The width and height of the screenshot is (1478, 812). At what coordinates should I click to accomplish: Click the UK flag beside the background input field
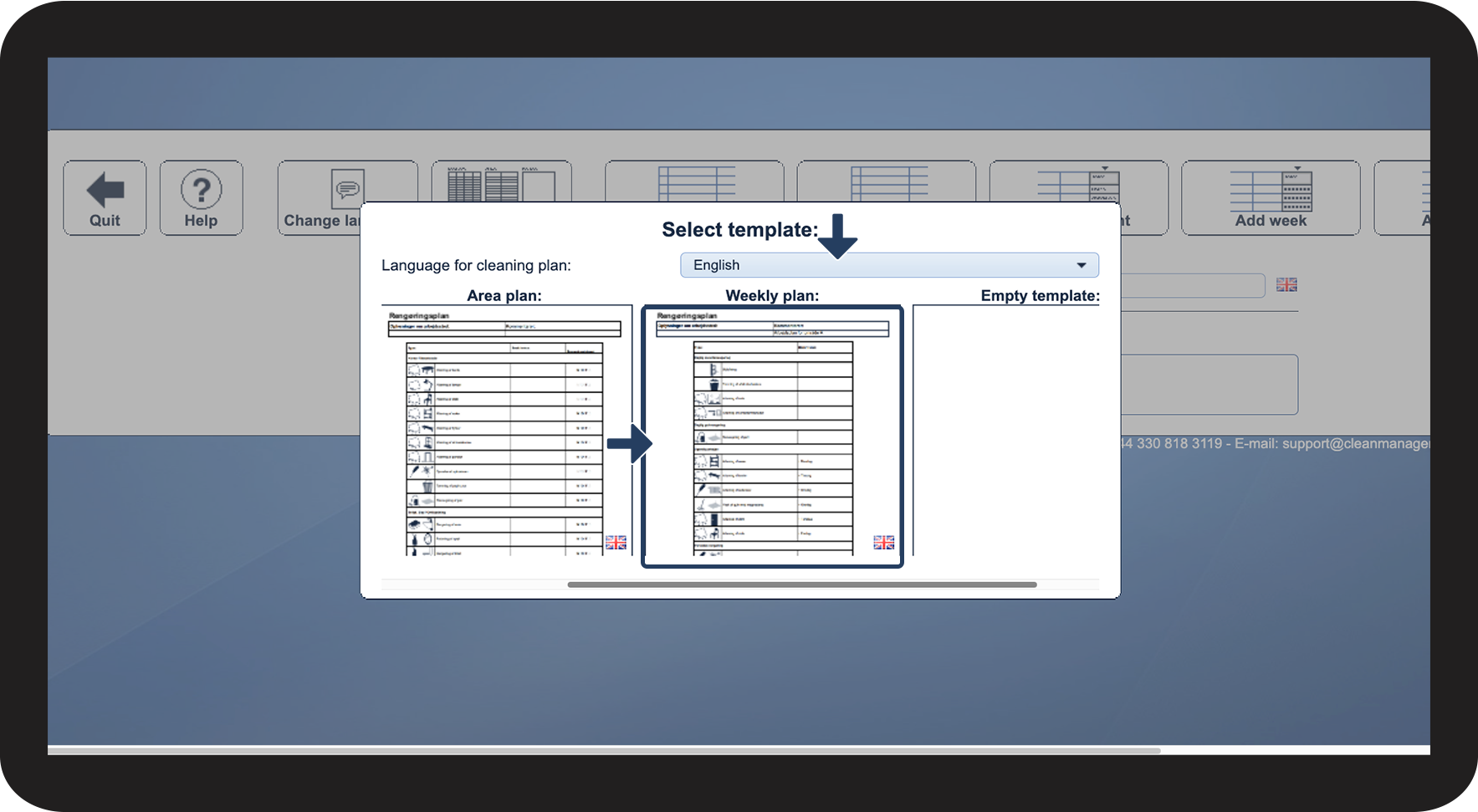[x=1286, y=285]
